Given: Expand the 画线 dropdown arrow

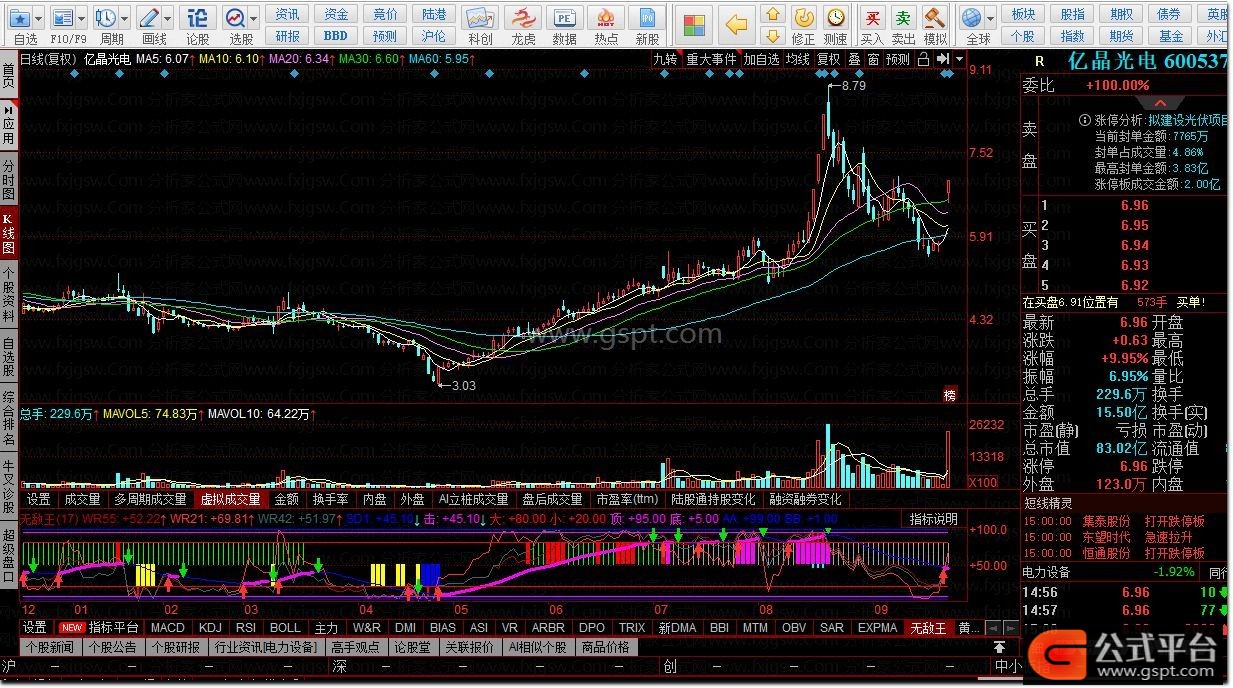Looking at the screenshot, I should pyautogui.click(x=168, y=18).
